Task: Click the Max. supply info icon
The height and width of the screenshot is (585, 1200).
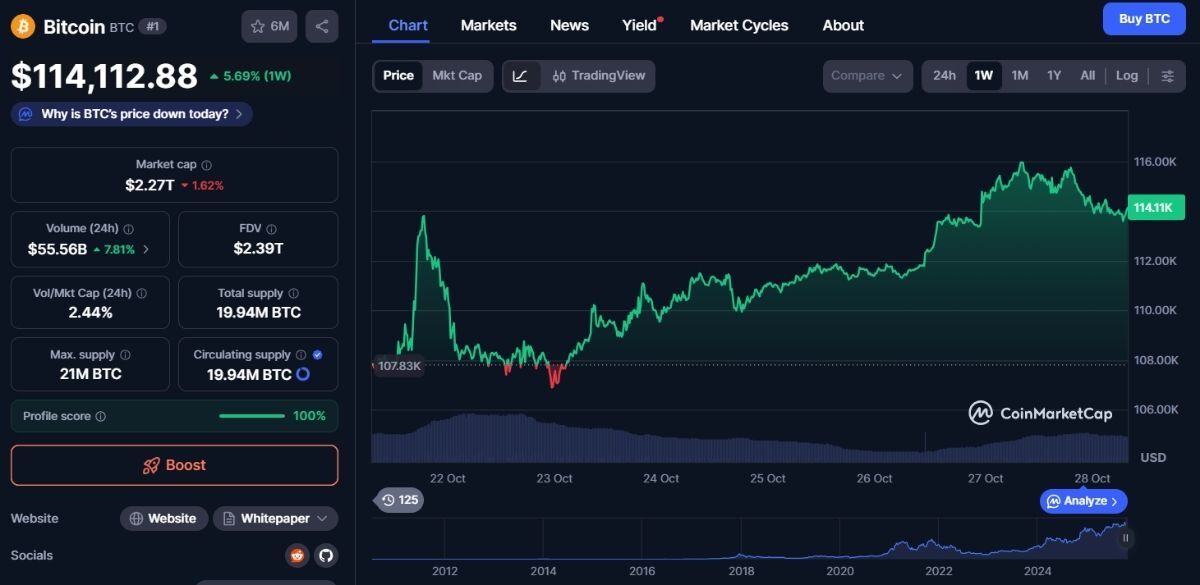Action: pos(125,355)
